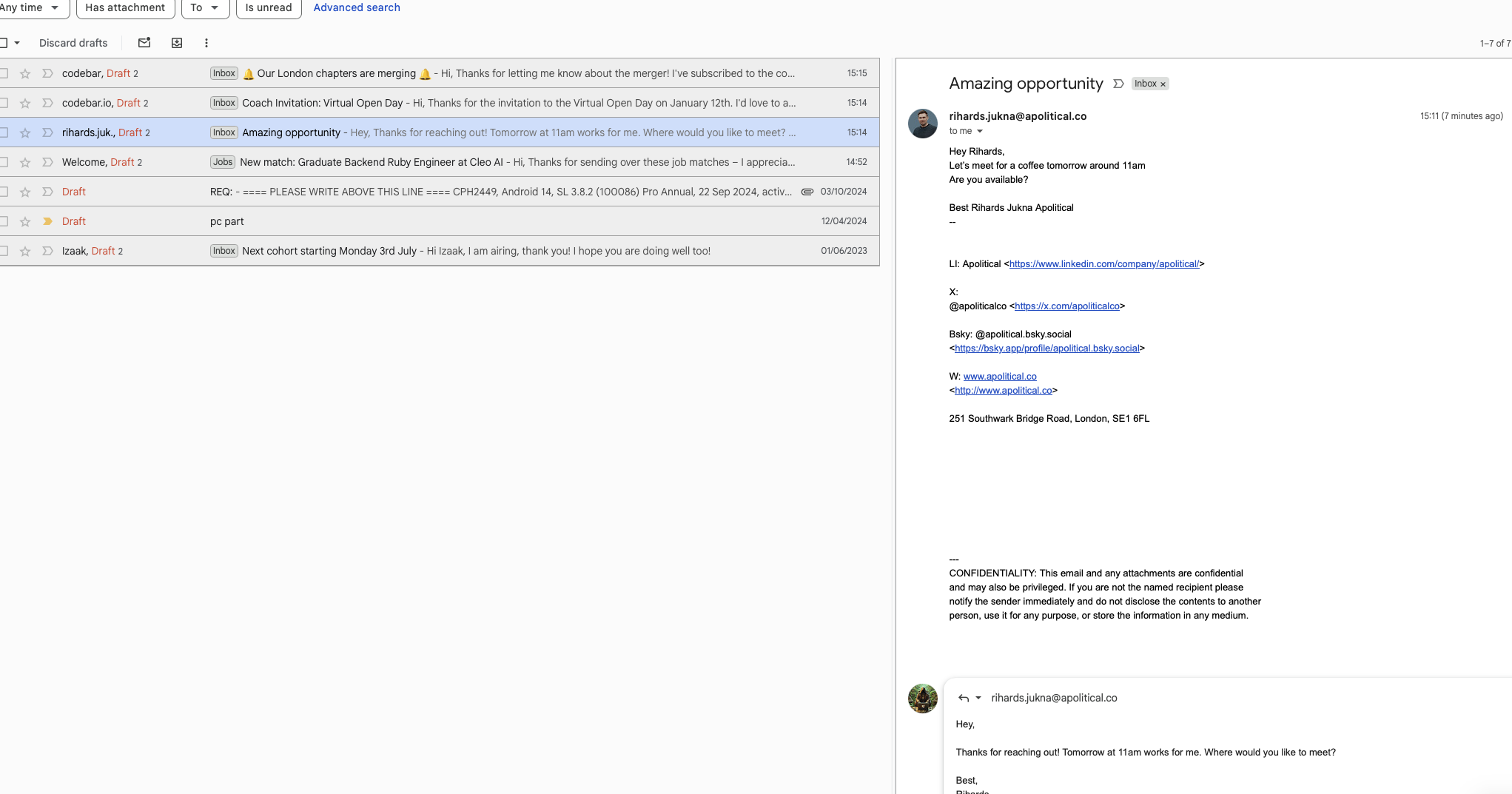
Task: Click rihards.jukna's profile avatar
Action: tap(922, 124)
